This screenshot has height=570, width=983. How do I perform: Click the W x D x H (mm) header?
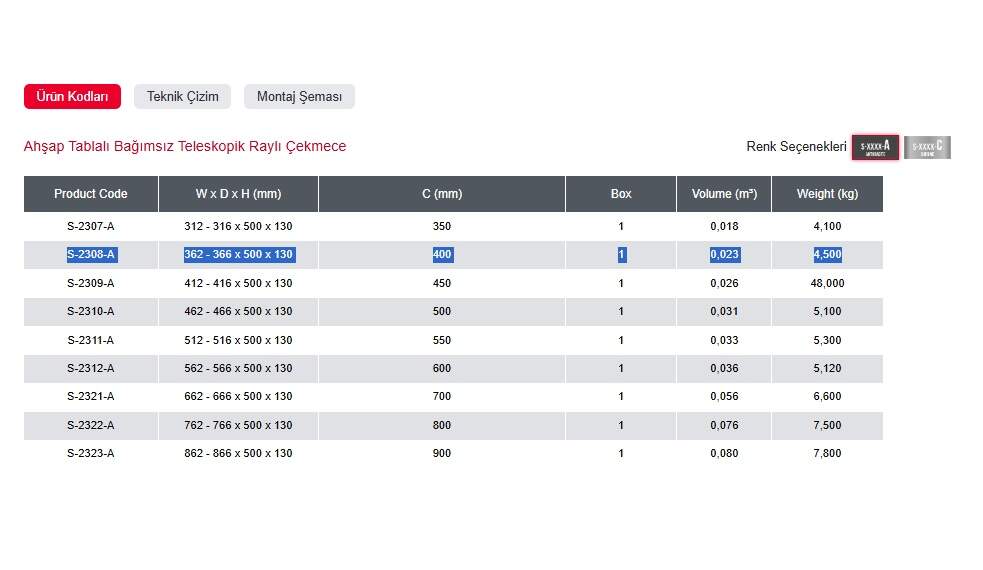click(x=238, y=194)
